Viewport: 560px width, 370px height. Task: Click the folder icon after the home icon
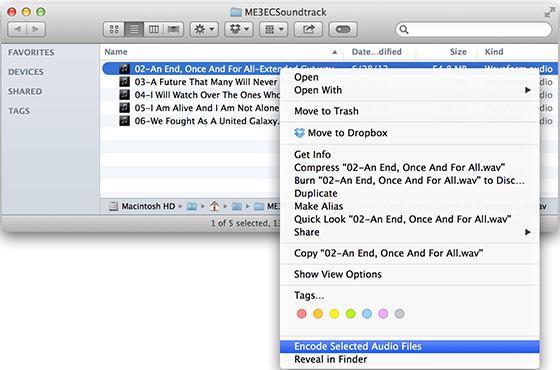tap(236, 206)
